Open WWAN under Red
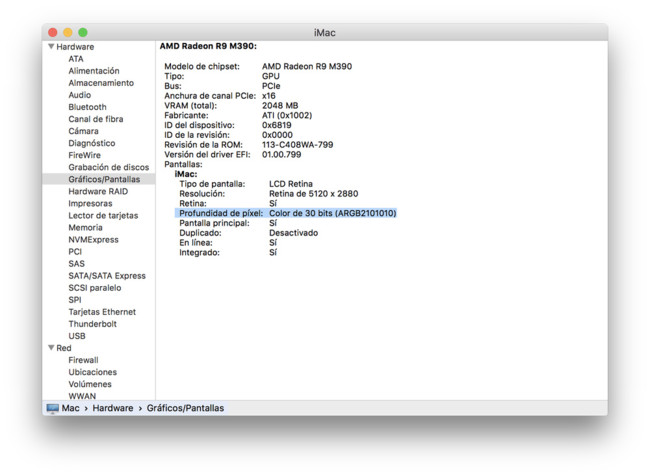The height and width of the screenshot is (476, 650). click(82, 396)
